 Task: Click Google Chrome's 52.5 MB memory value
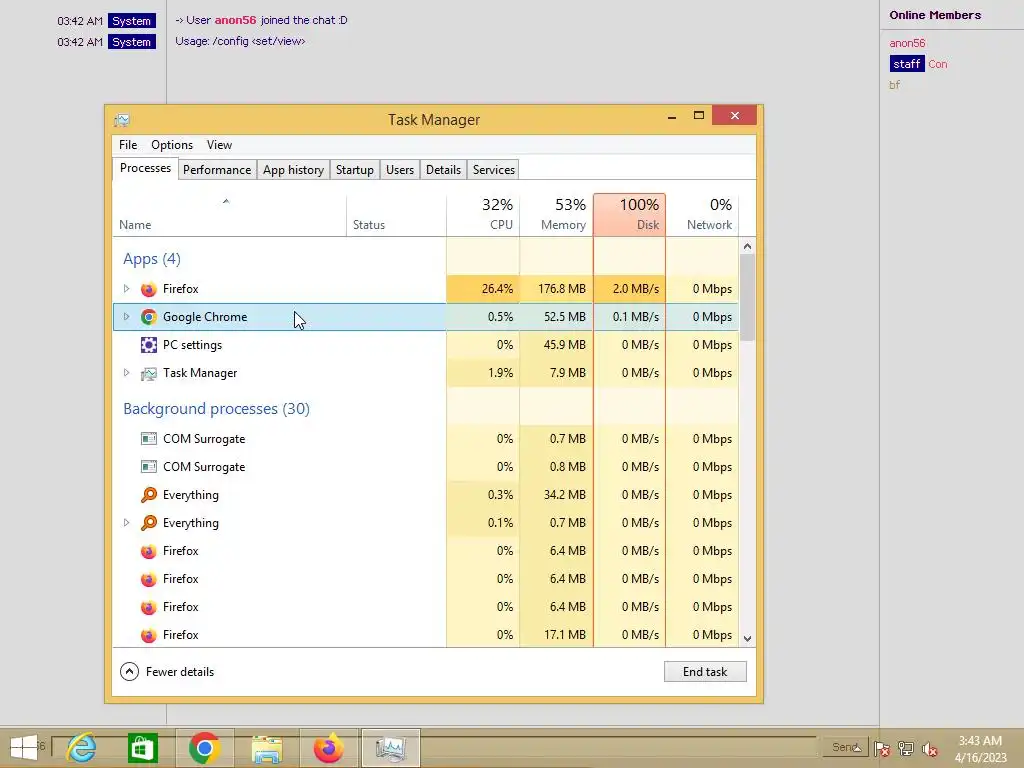[x=565, y=317]
